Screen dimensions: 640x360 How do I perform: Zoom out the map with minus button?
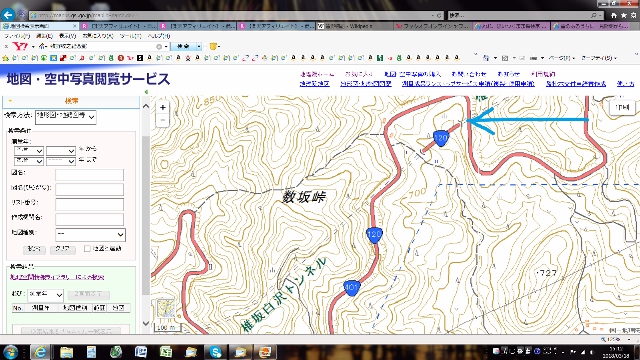[162, 120]
